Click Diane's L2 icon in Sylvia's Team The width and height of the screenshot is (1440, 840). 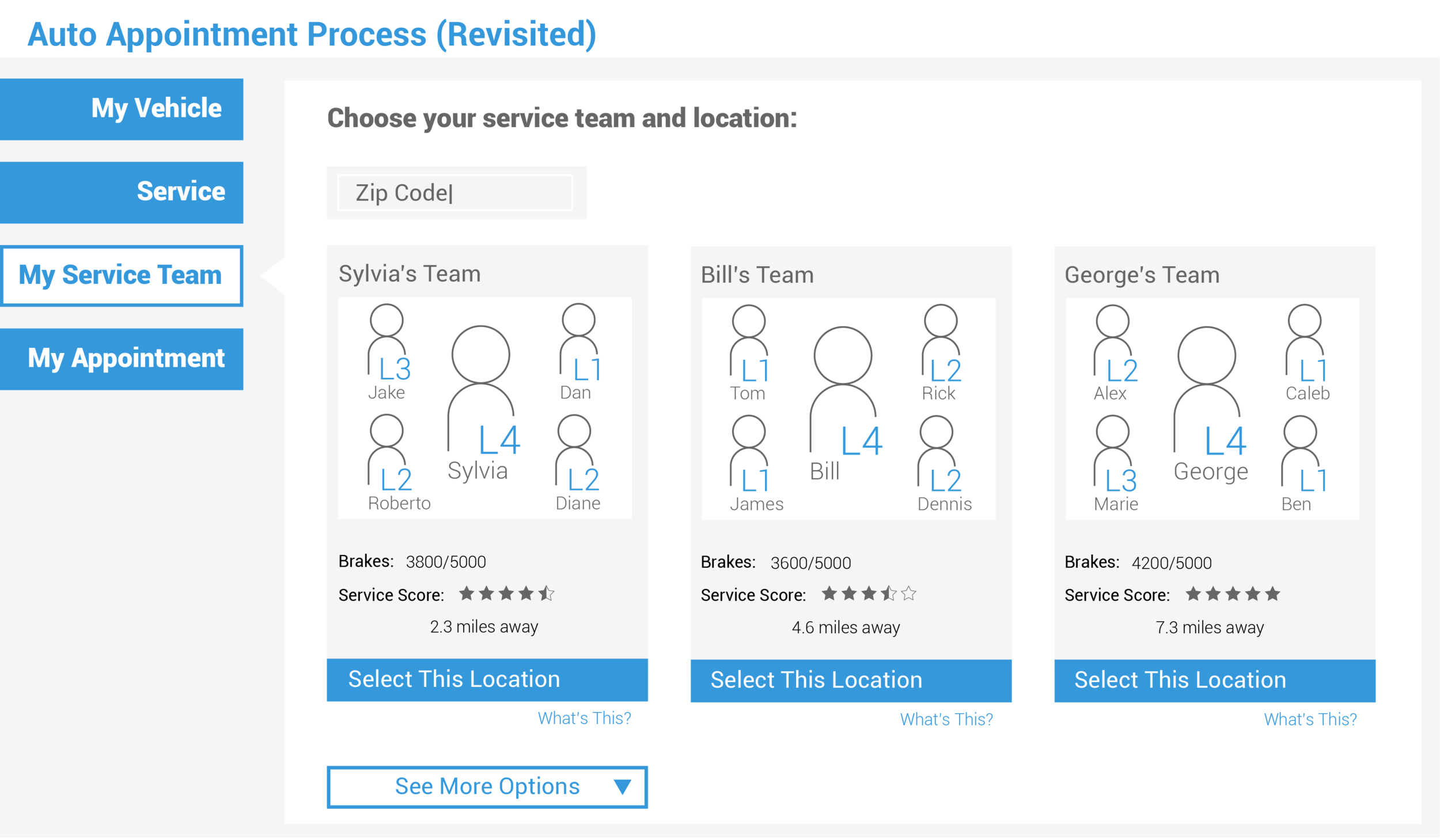(x=576, y=455)
